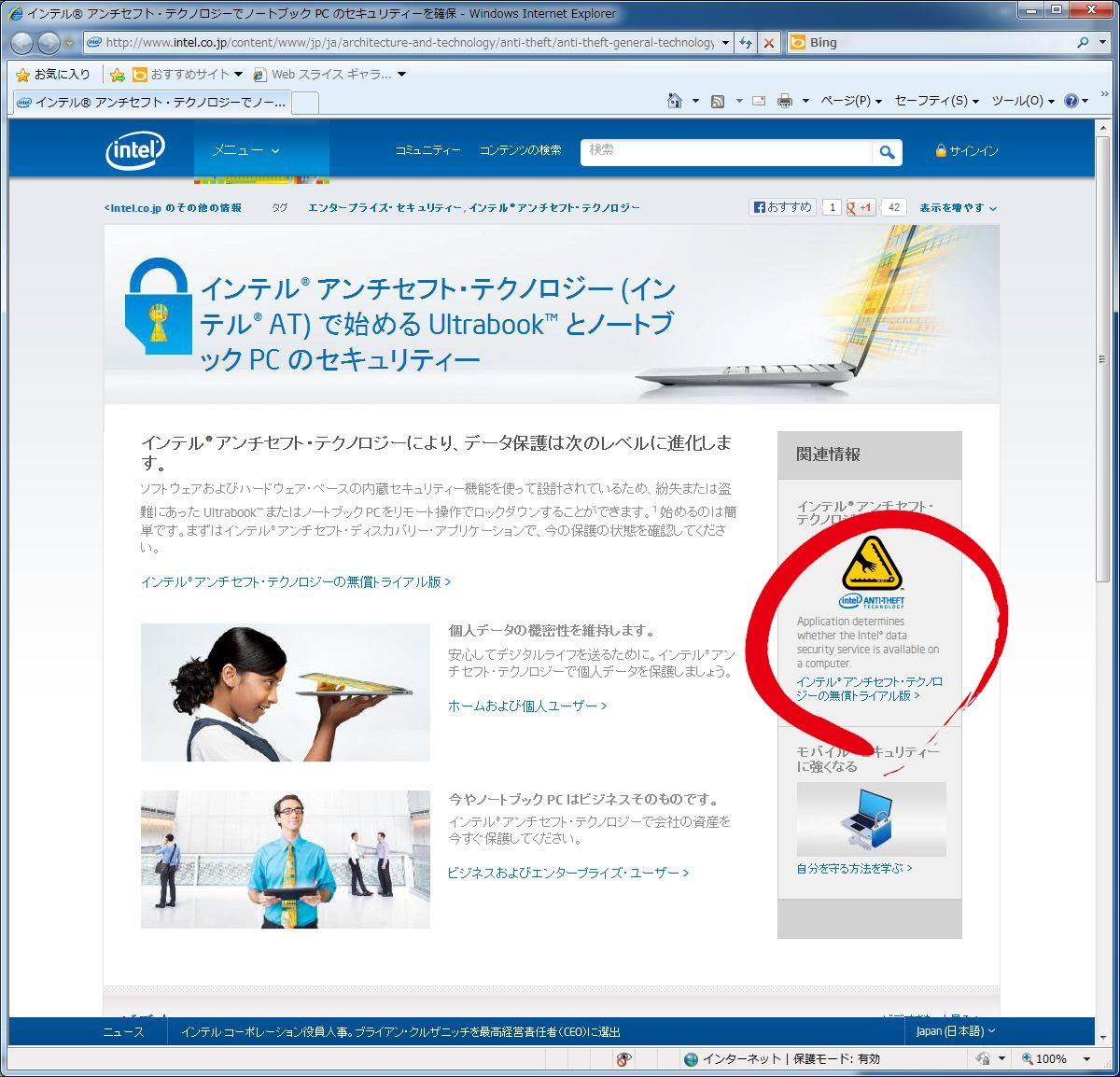Click the Stop loading red X icon

[x=768, y=42]
